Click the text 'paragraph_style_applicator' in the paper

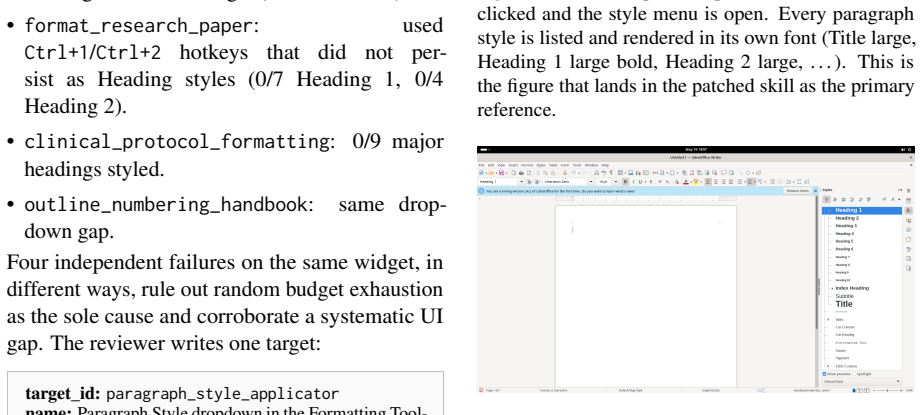(222, 393)
